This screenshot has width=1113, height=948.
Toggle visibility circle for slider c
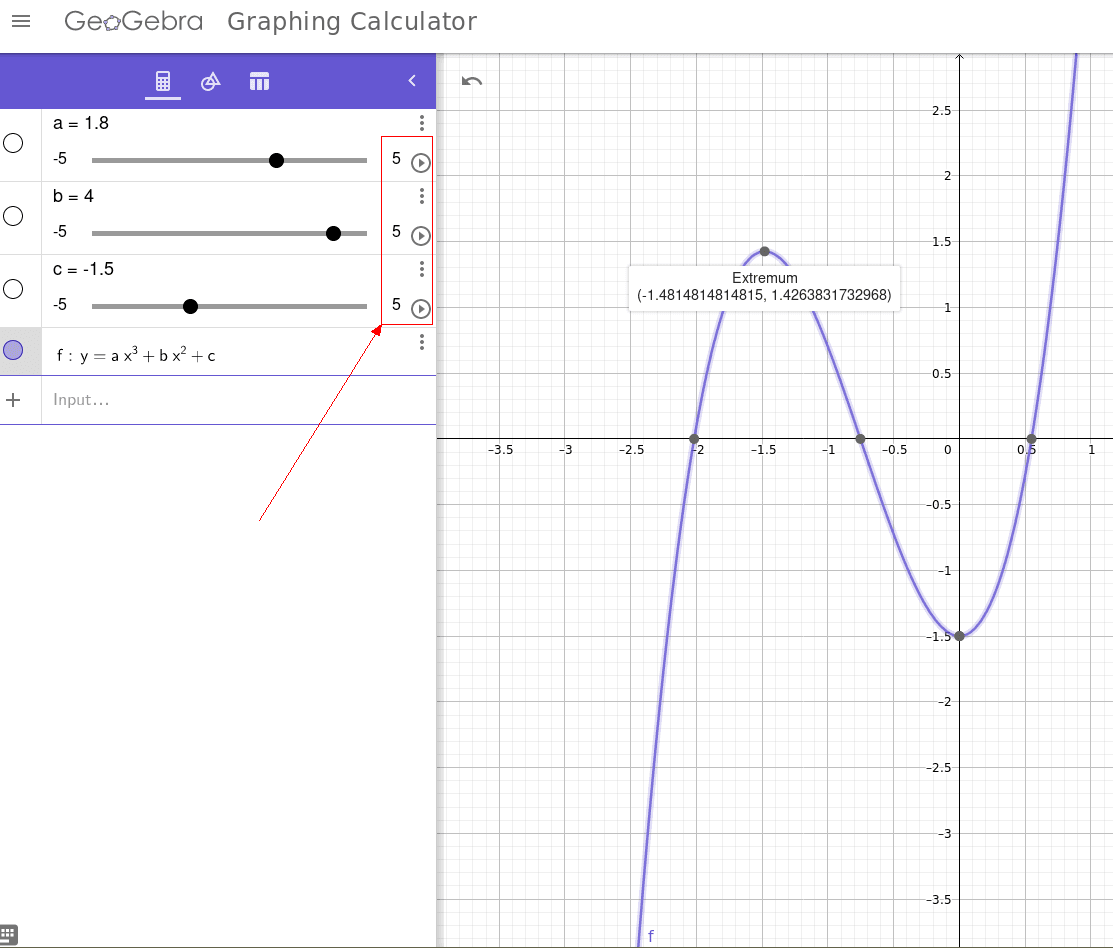coord(13,289)
